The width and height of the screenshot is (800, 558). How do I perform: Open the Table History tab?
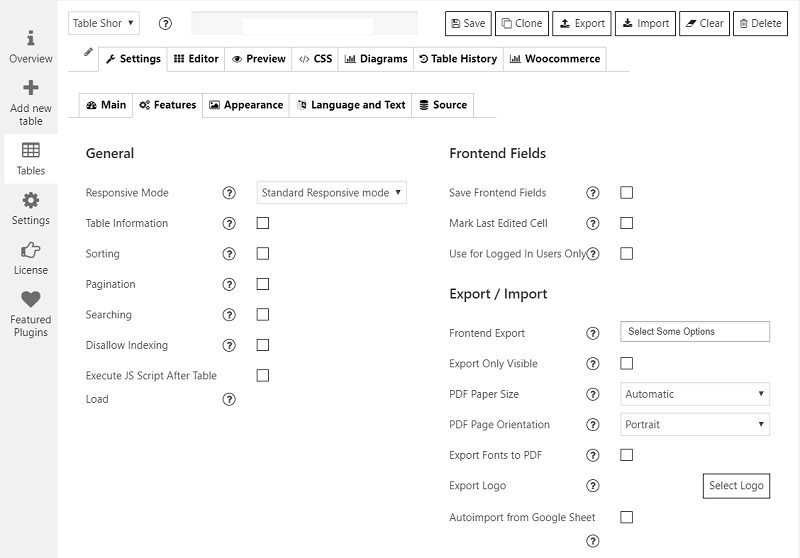click(457, 59)
